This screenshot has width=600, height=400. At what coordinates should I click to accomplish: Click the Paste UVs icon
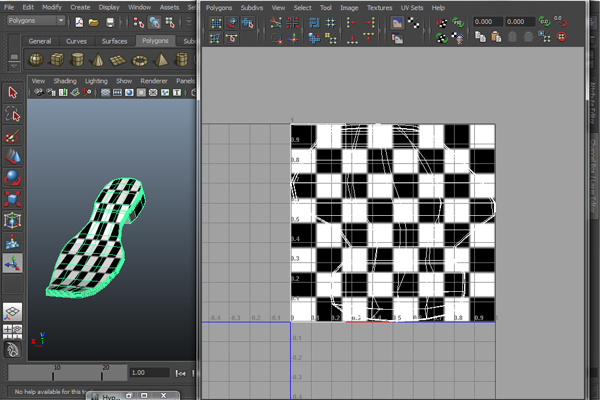click(x=496, y=37)
